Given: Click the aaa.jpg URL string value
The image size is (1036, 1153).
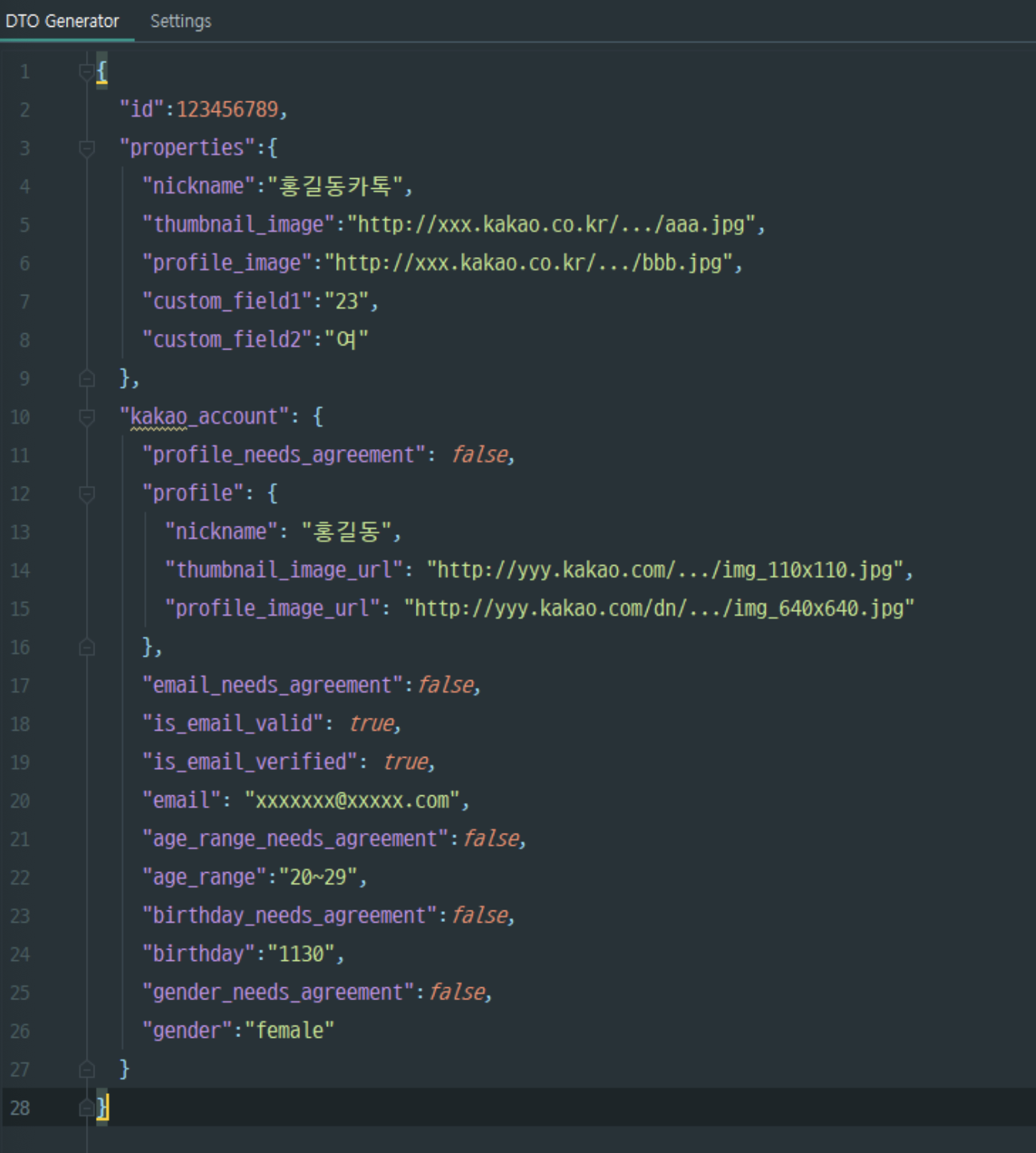Looking at the screenshot, I should tap(551, 225).
